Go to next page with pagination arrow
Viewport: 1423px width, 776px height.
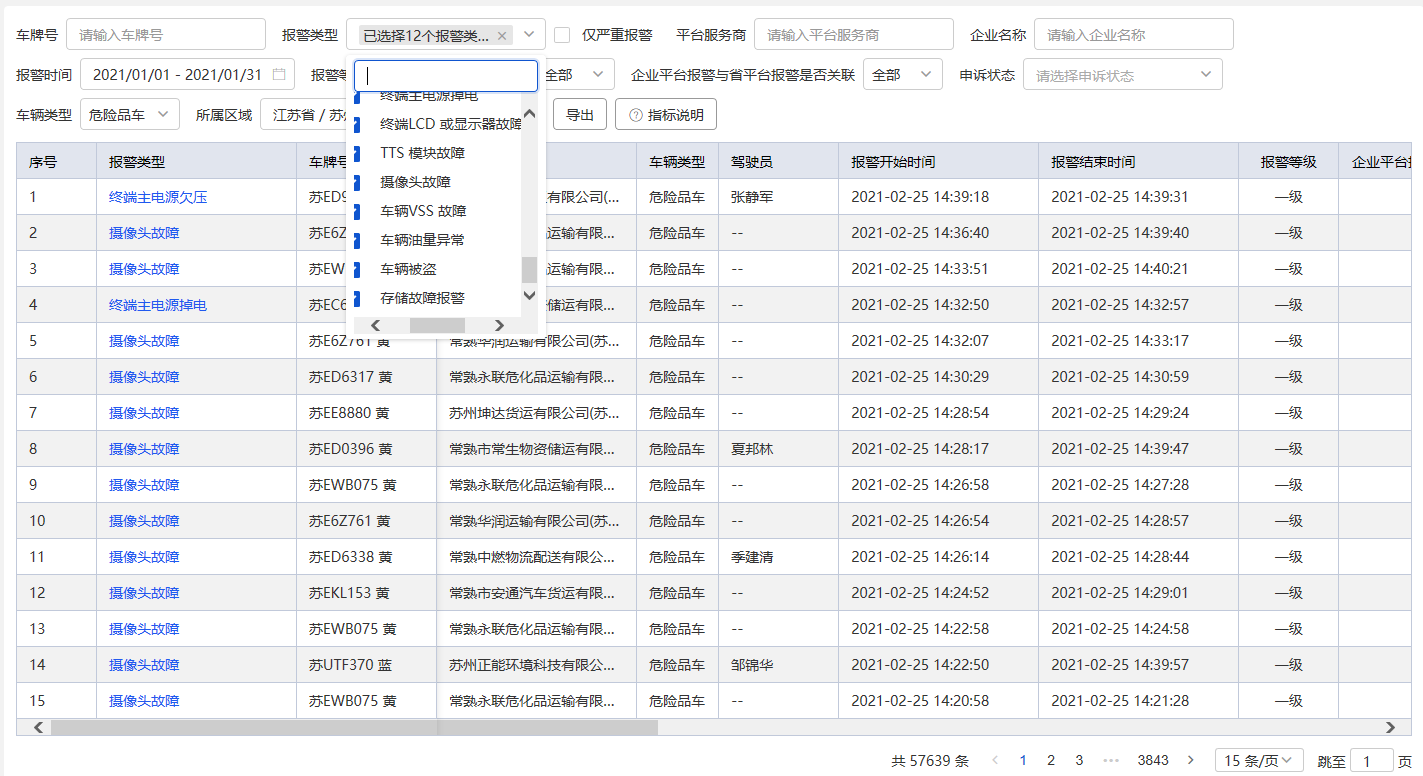[1190, 760]
